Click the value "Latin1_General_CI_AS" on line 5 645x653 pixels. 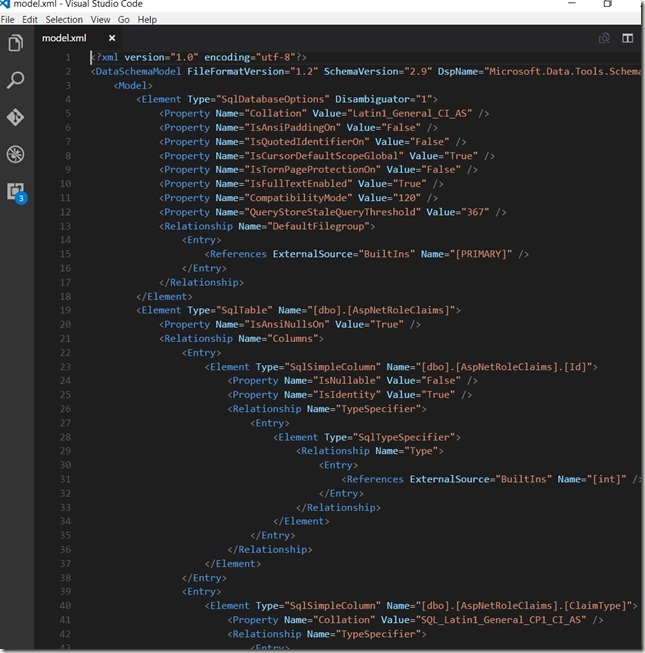click(x=409, y=113)
